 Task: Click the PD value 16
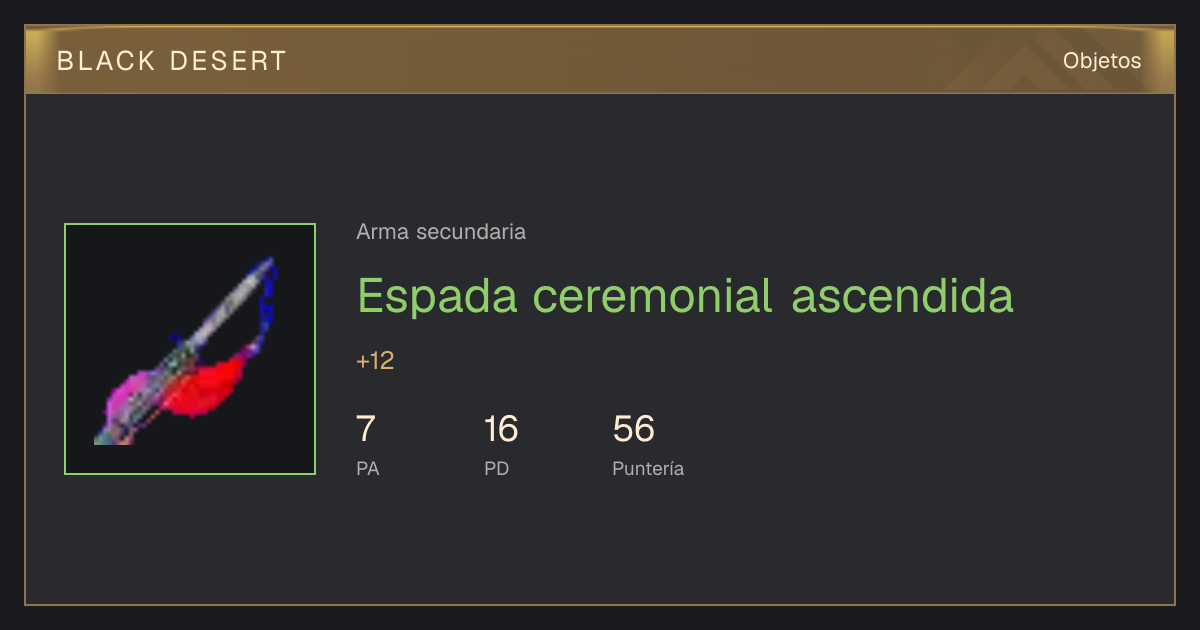[501, 429]
